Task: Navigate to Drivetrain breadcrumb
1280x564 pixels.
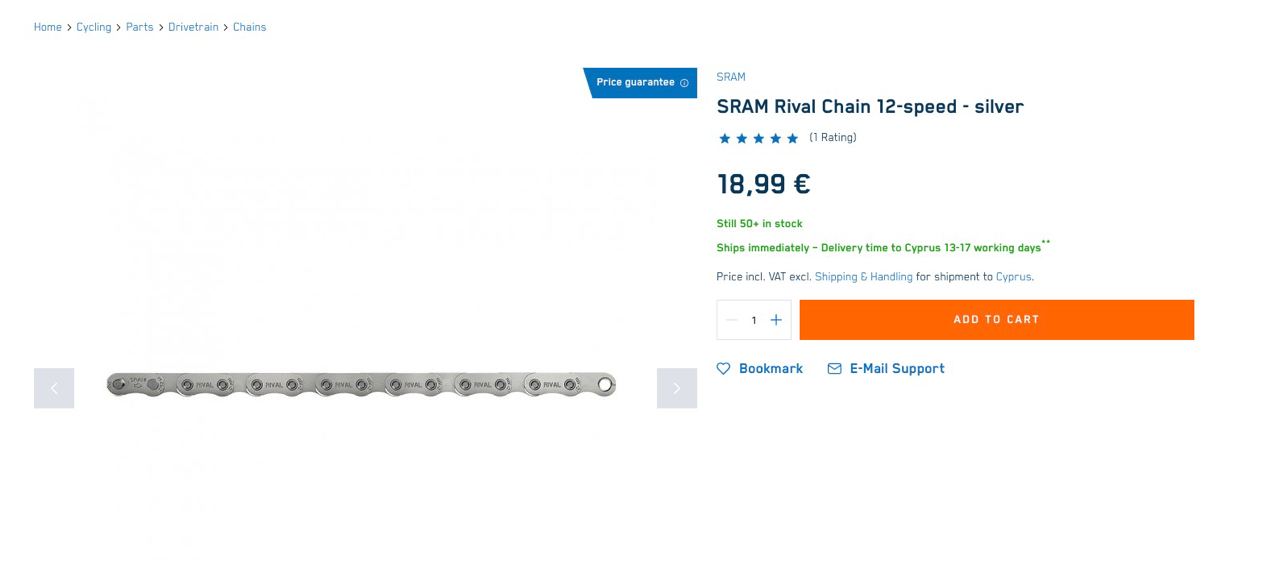Action: pyautogui.click(x=193, y=27)
